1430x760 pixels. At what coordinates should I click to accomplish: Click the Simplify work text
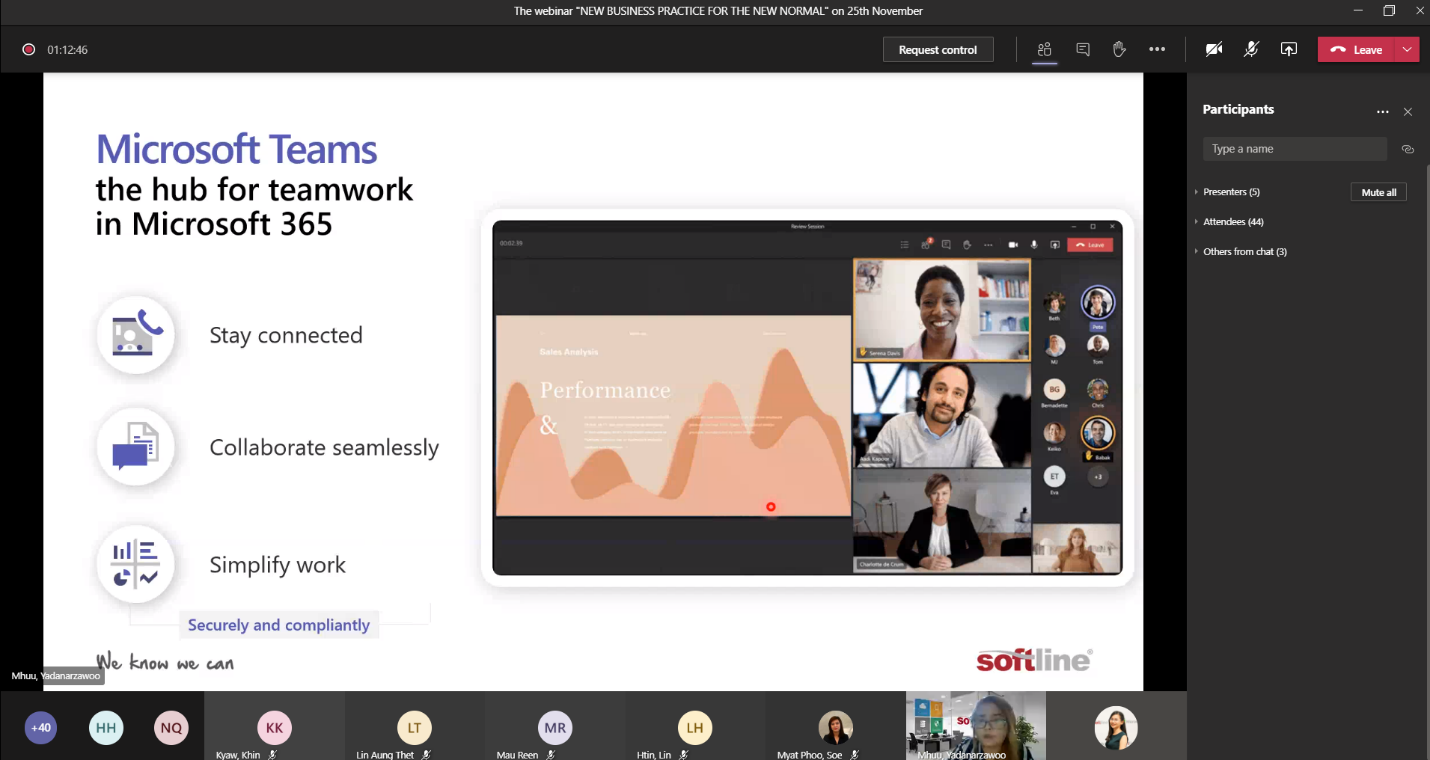[x=277, y=565]
